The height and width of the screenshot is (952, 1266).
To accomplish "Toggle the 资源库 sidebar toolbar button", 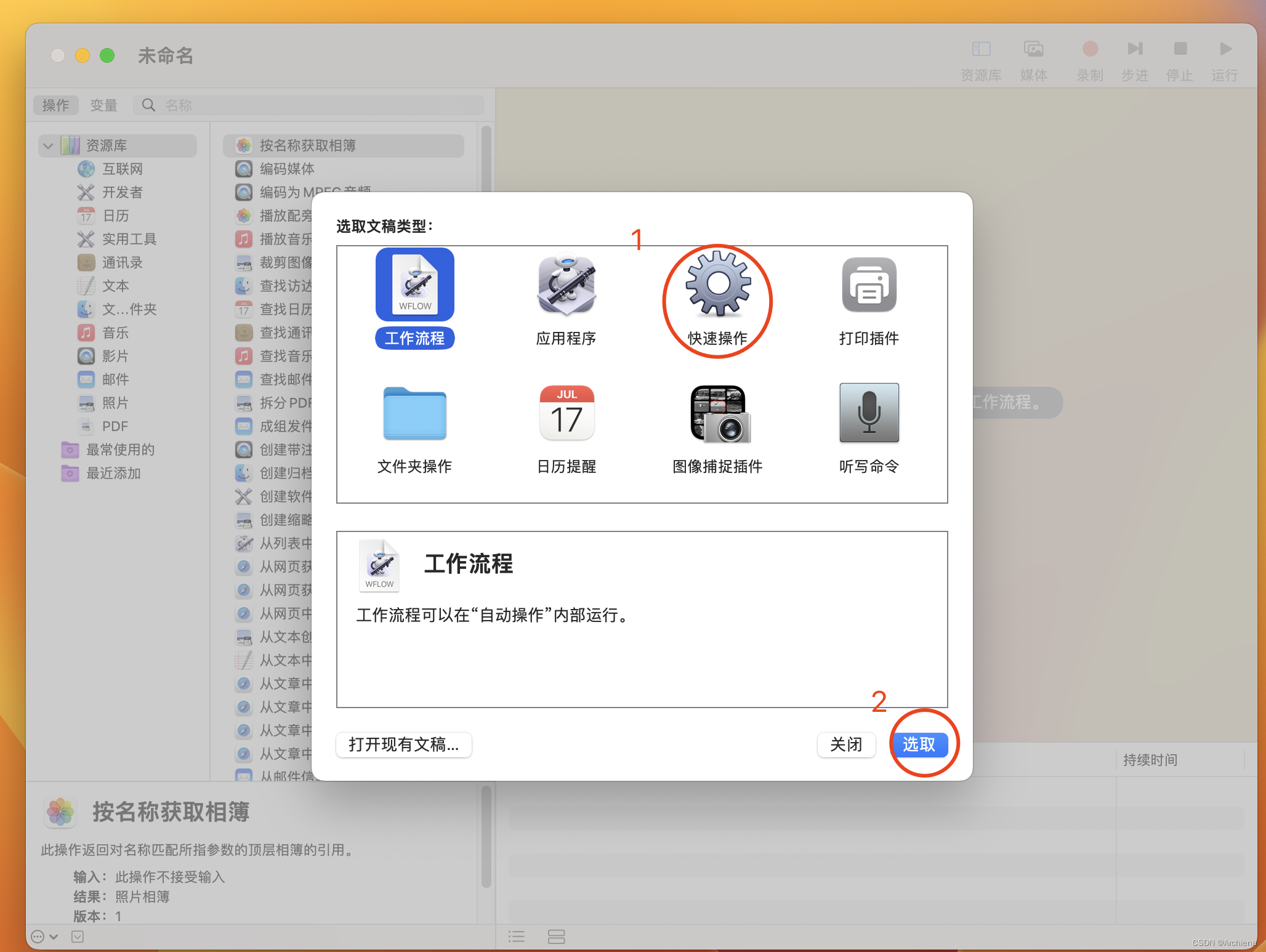I will (981, 49).
